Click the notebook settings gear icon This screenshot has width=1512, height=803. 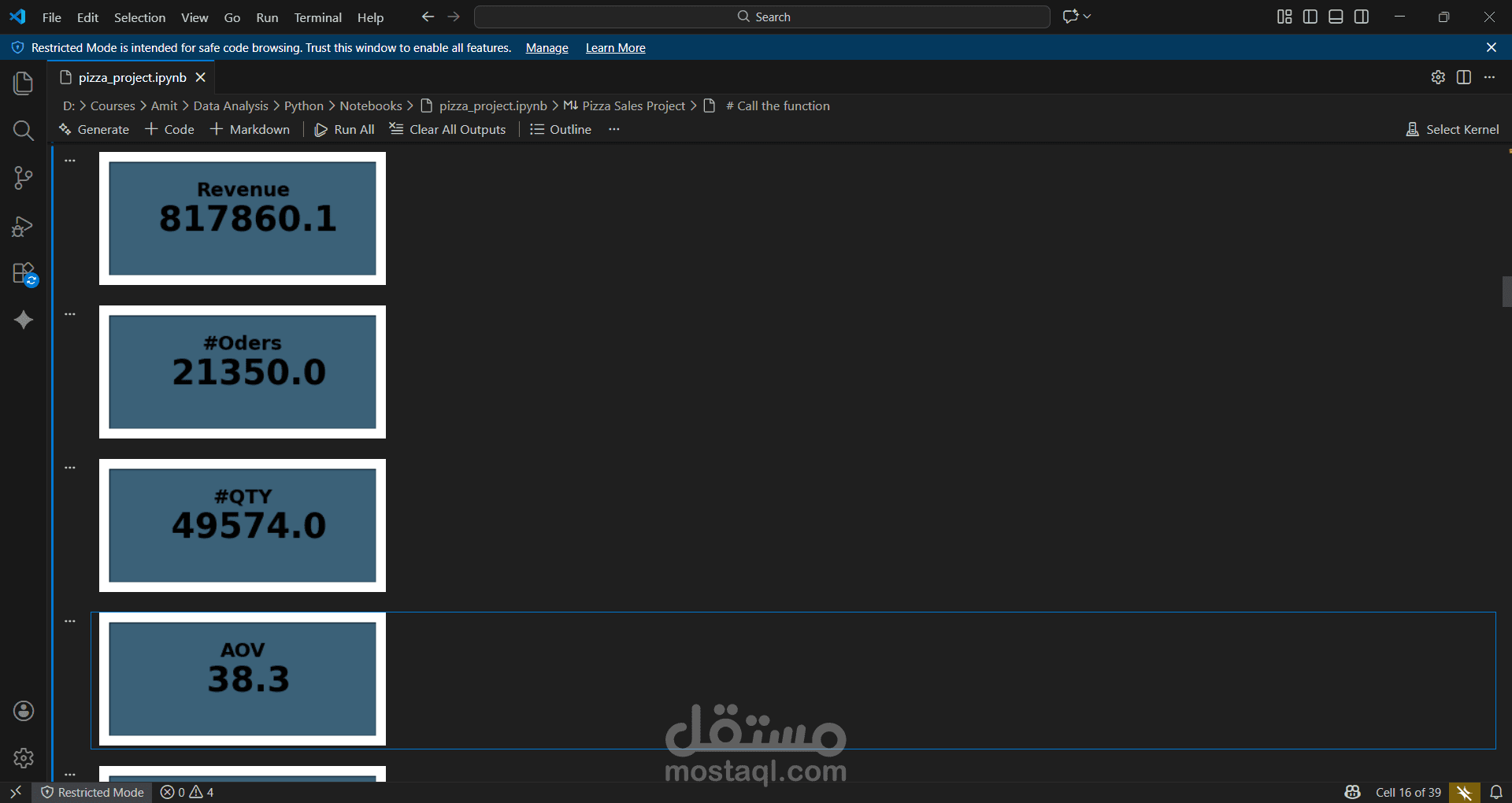(1438, 77)
